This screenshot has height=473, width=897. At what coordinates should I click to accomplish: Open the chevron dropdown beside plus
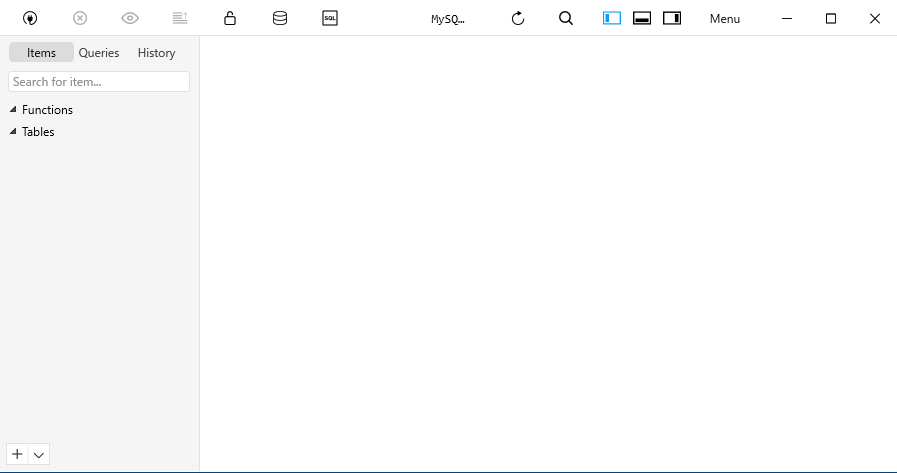click(x=39, y=454)
